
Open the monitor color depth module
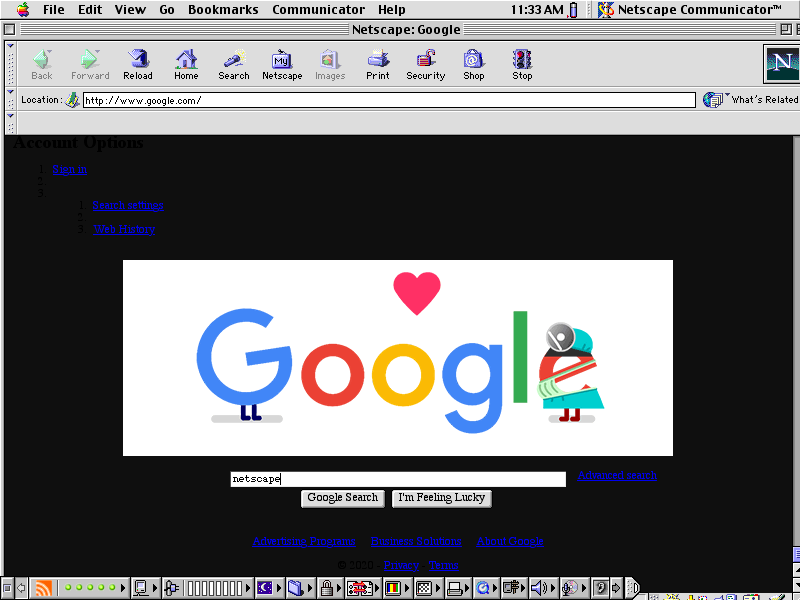(x=396, y=588)
